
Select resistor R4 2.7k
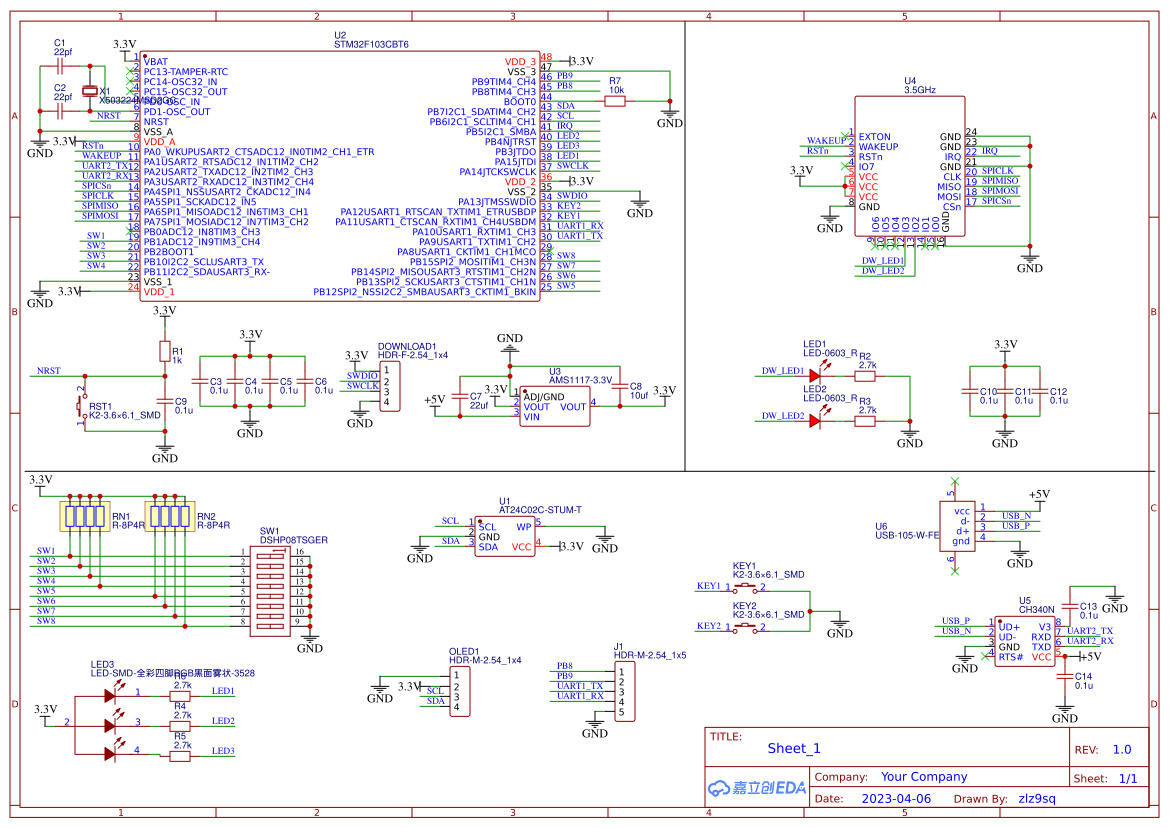click(x=180, y=726)
